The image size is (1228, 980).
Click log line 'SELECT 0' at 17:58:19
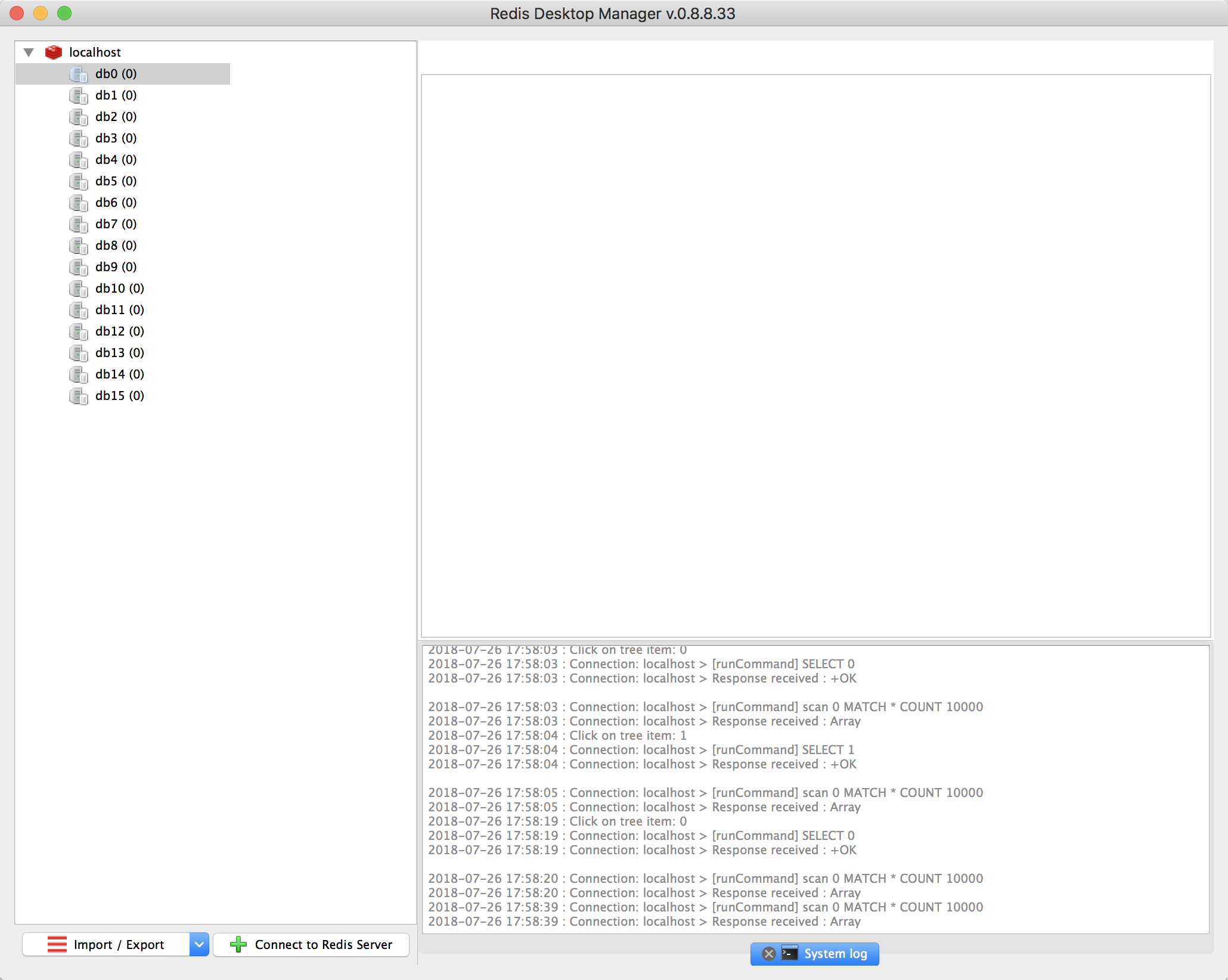(x=641, y=836)
